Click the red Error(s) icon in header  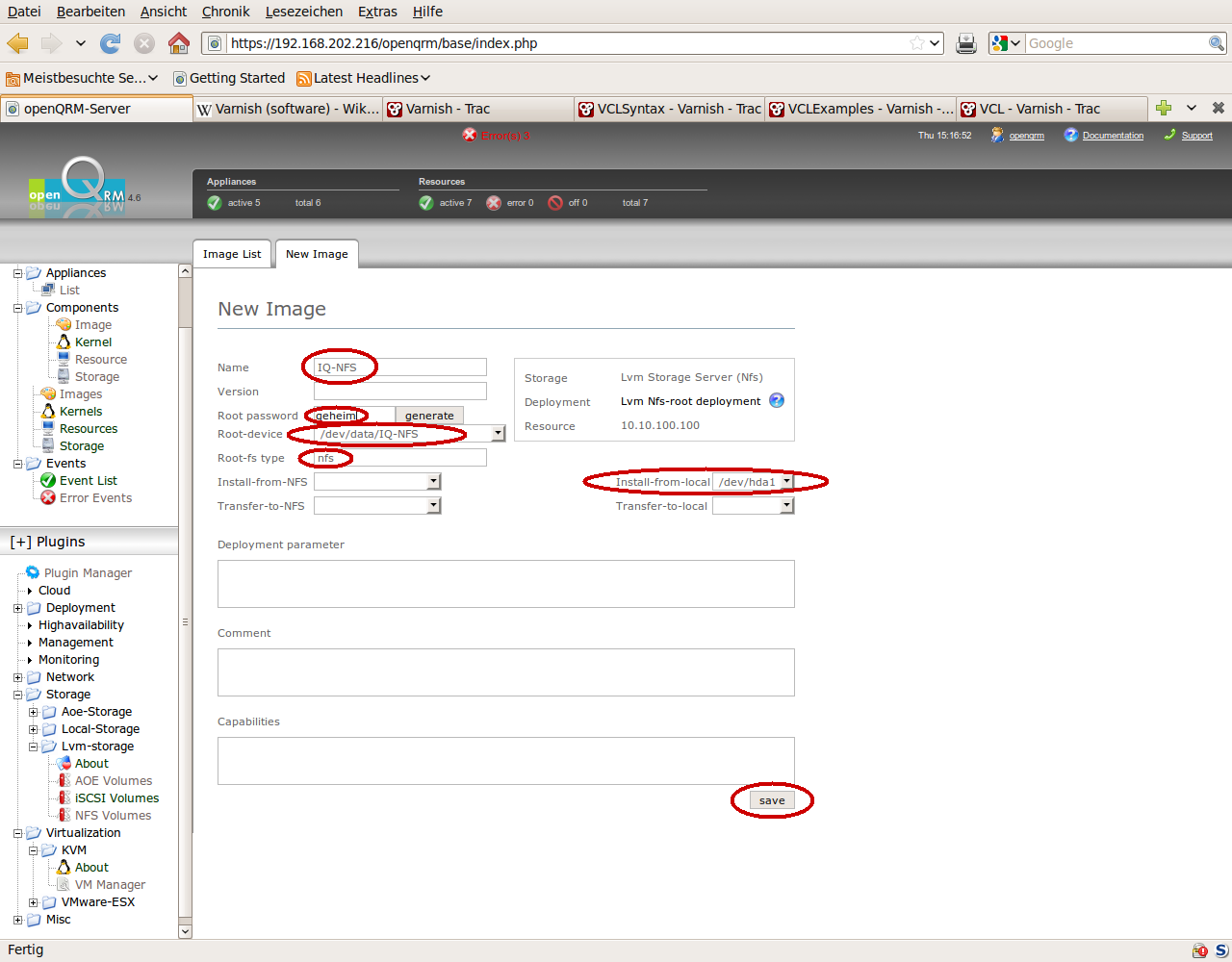pos(470,136)
